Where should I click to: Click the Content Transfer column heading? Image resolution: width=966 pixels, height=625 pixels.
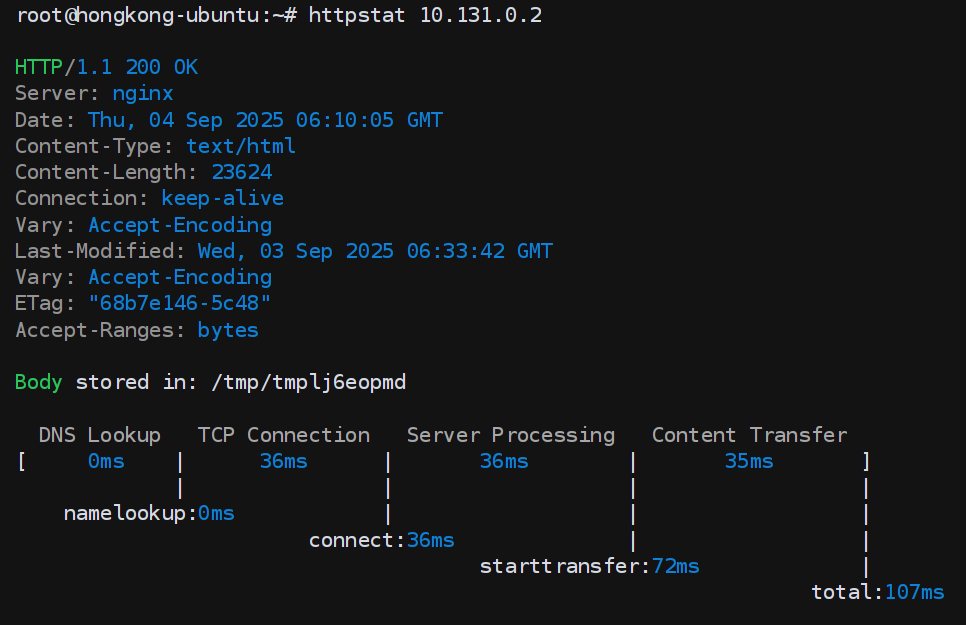click(x=750, y=435)
